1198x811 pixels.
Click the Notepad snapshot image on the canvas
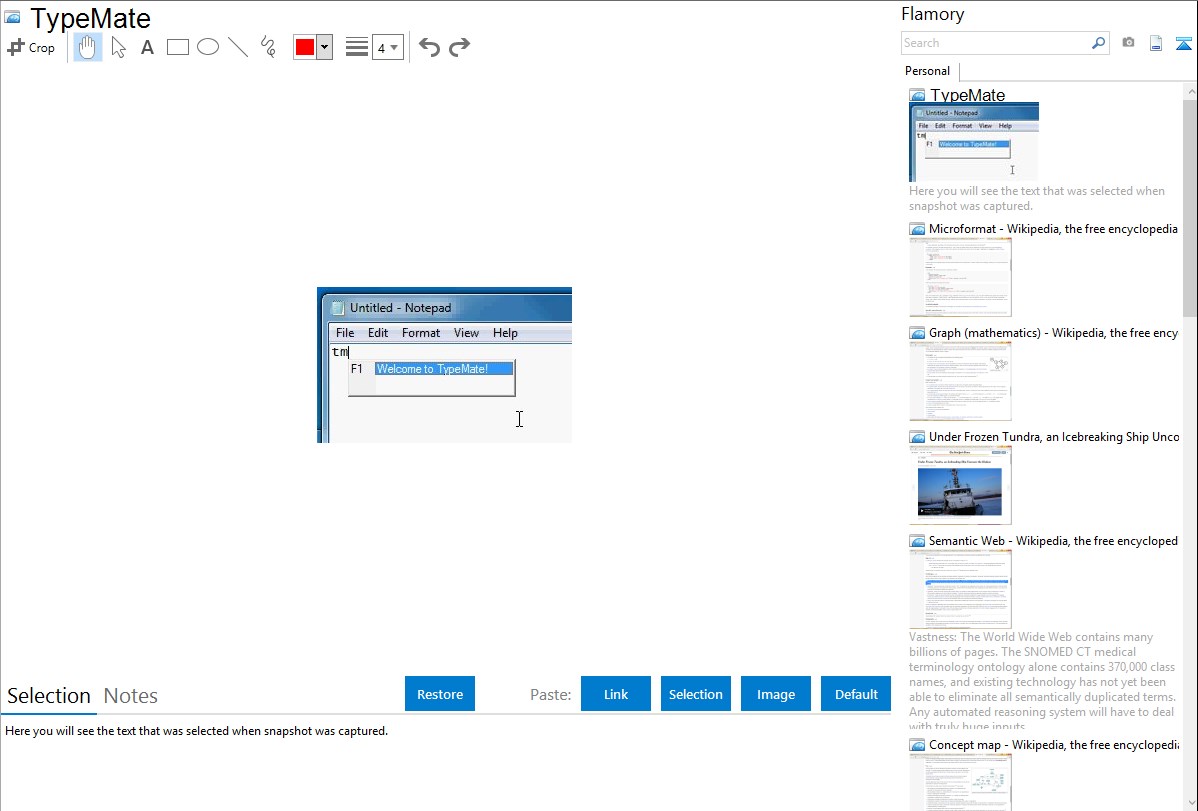(x=445, y=365)
